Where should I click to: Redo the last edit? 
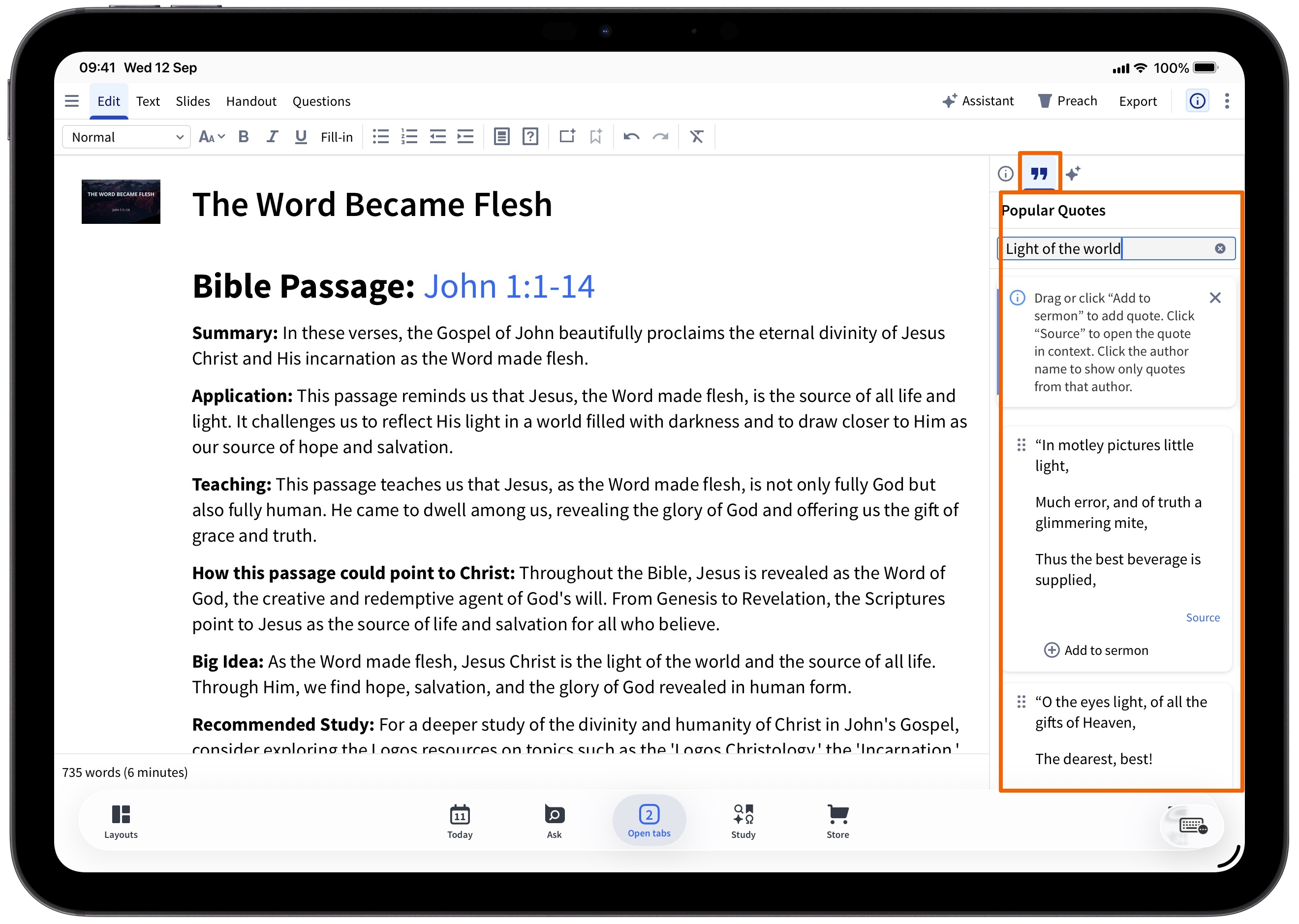[661, 137]
